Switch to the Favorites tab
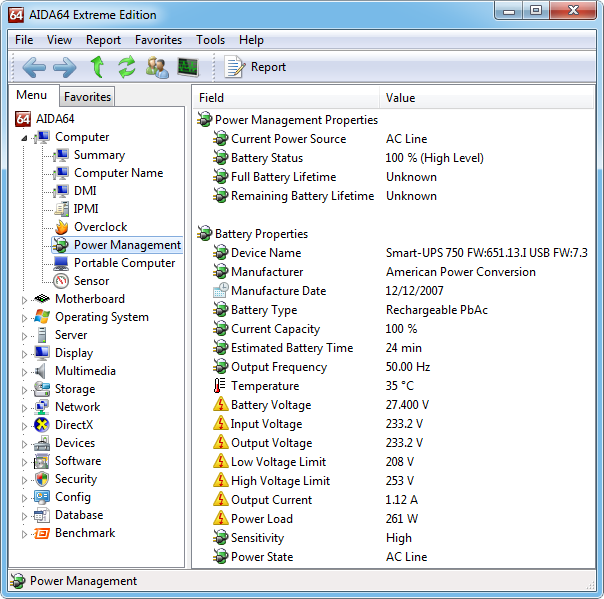 tap(87, 96)
